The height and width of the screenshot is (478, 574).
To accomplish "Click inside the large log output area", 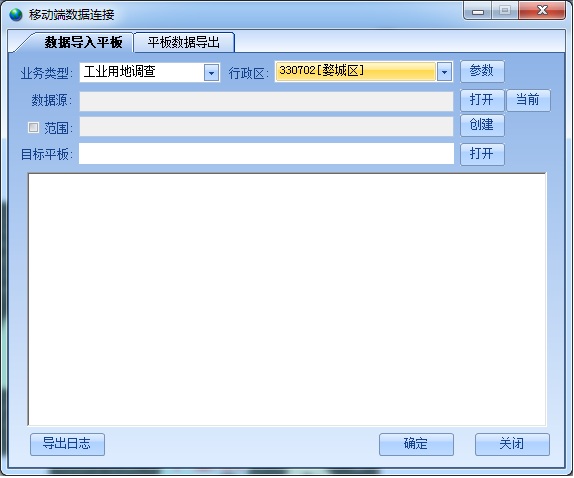I will [x=287, y=299].
